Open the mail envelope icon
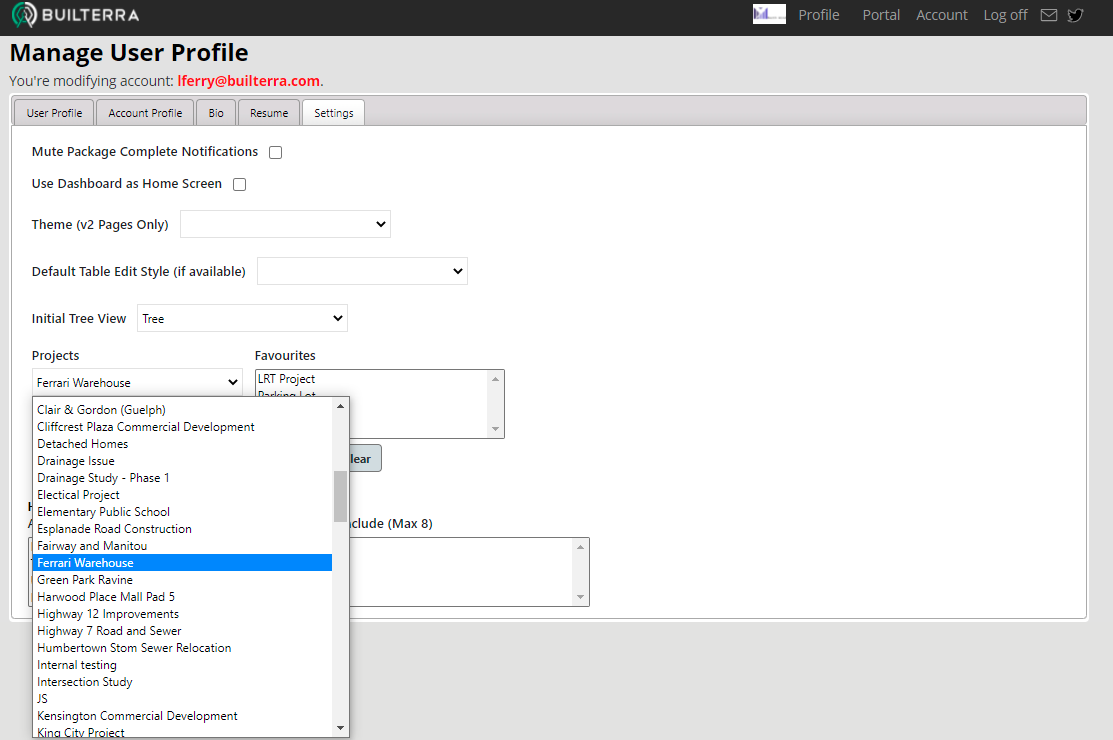Screen dimensions: 1113x740 tap(1048, 15)
